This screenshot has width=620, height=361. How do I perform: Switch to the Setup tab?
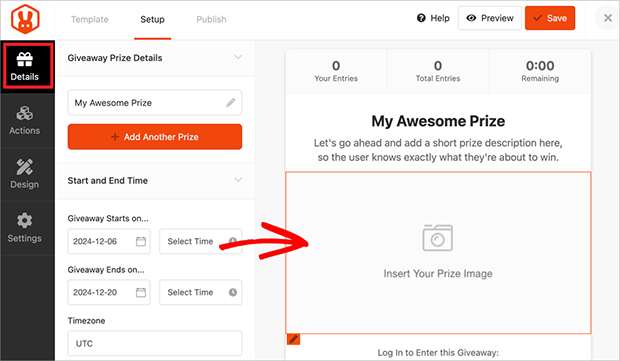click(x=153, y=19)
